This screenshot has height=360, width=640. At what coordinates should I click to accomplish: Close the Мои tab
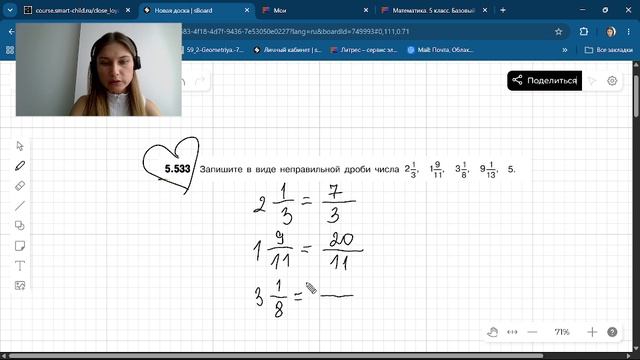pyautogui.click(x=366, y=10)
